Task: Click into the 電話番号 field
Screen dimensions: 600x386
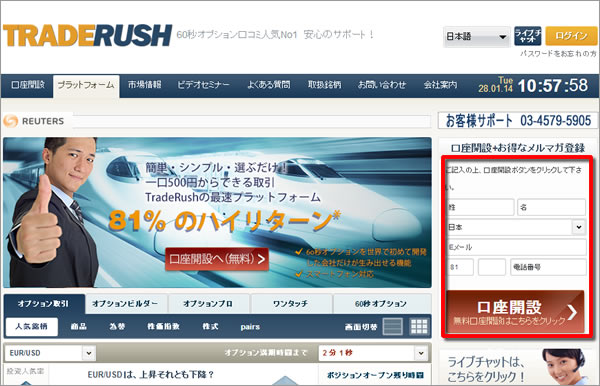Action: pyautogui.click(x=548, y=267)
